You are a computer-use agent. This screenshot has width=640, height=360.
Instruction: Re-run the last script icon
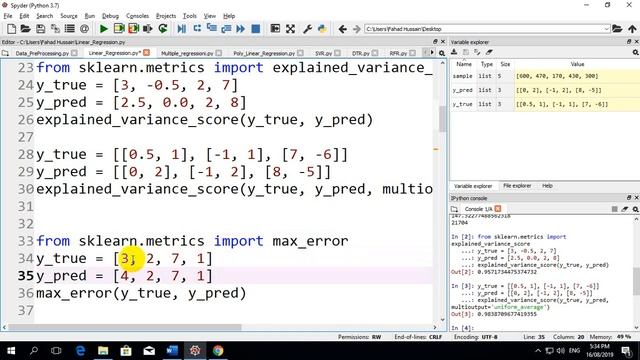[x=163, y=29]
